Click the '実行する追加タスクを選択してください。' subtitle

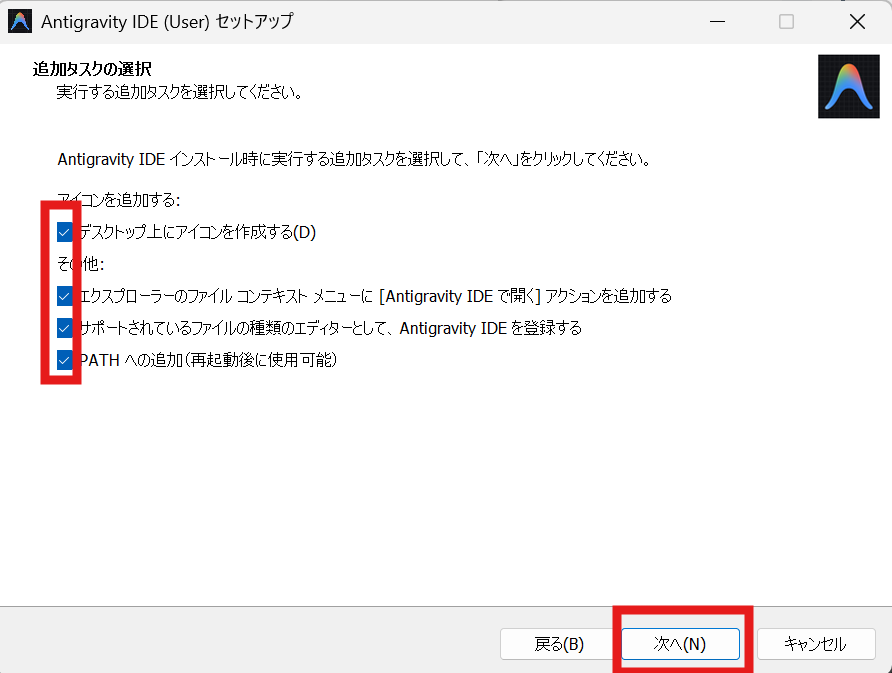coord(180,92)
